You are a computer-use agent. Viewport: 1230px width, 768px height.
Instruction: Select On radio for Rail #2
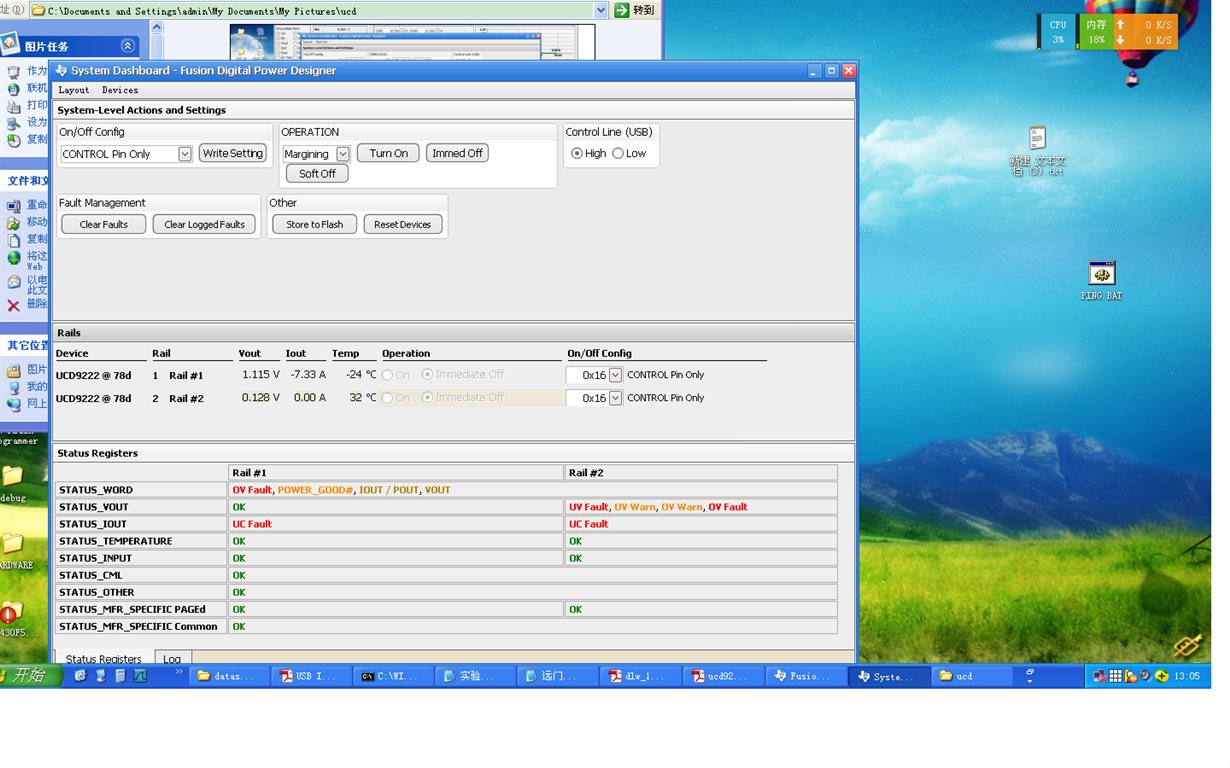point(387,398)
